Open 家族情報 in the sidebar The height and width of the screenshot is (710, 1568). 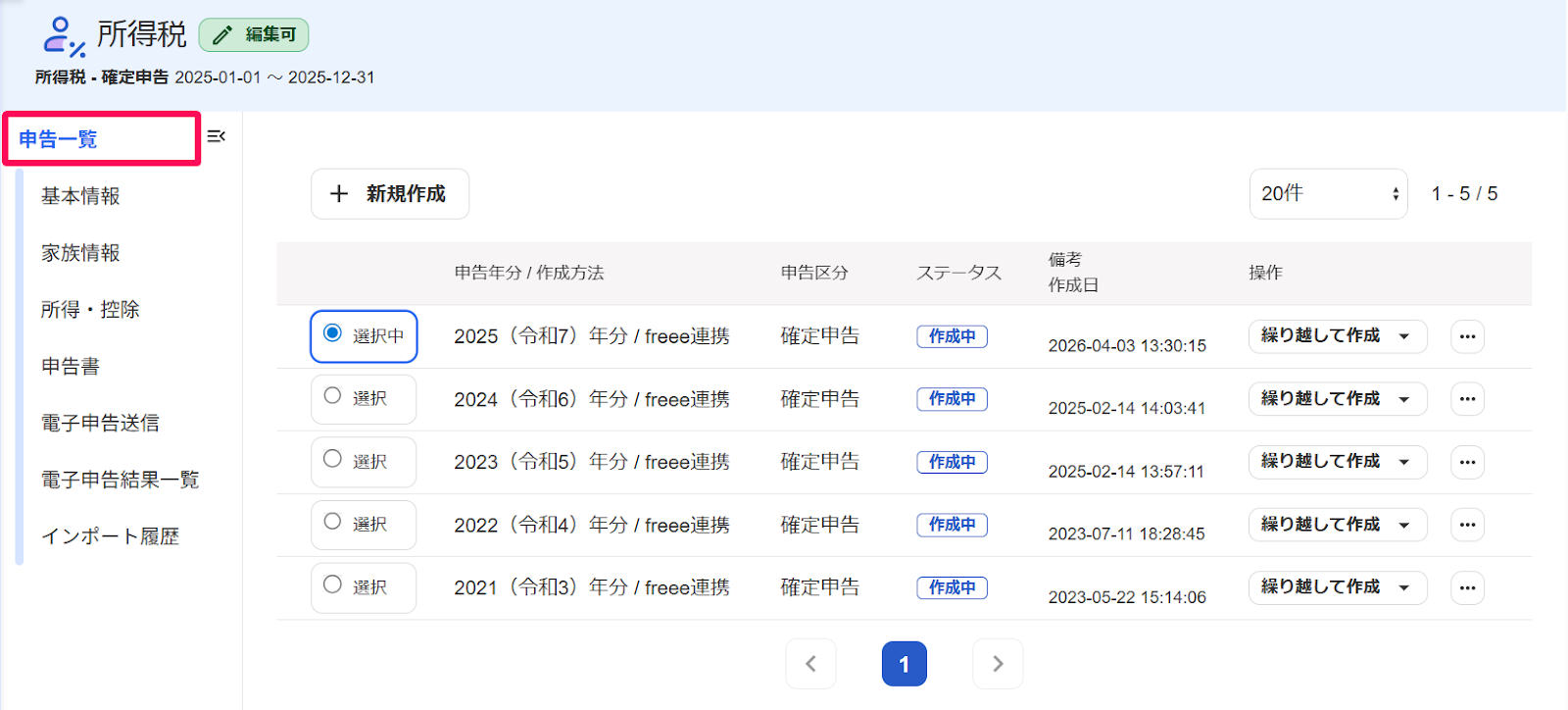pyautogui.click(x=80, y=253)
